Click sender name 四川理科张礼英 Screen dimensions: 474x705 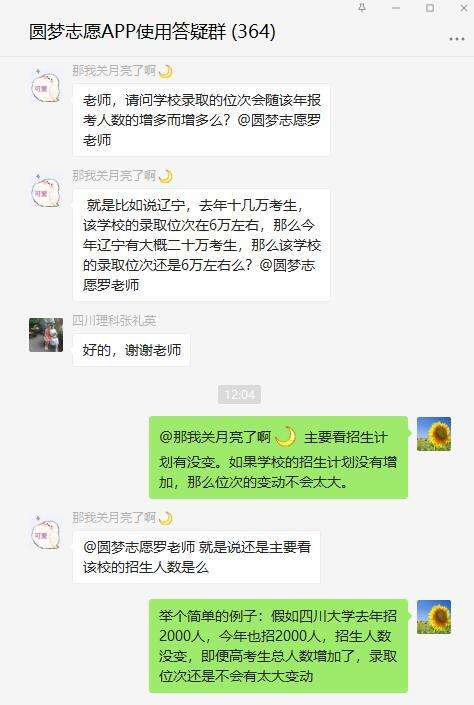coord(114,321)
